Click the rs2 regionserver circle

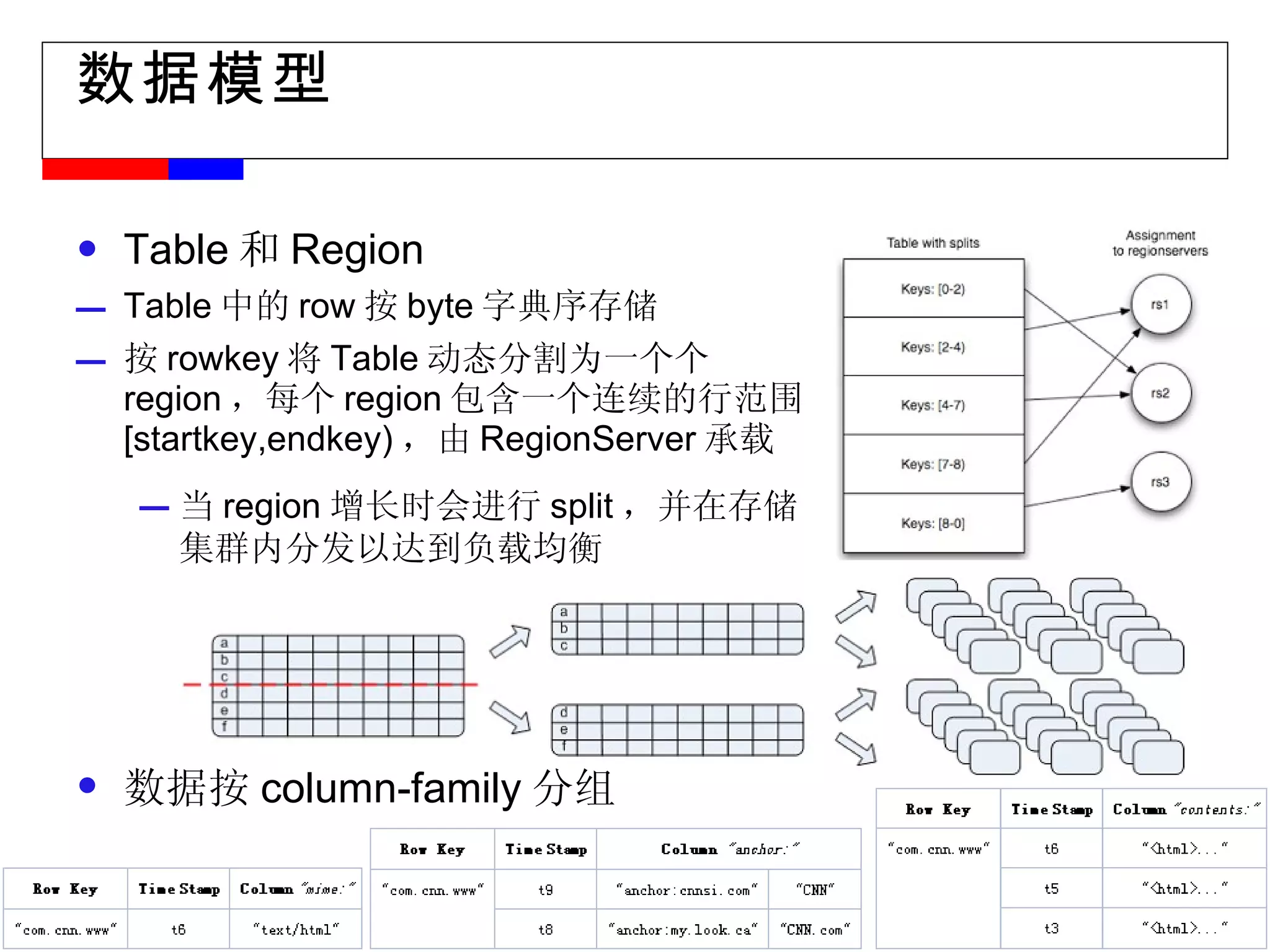pyautogui.click(x=1160, y=393)
